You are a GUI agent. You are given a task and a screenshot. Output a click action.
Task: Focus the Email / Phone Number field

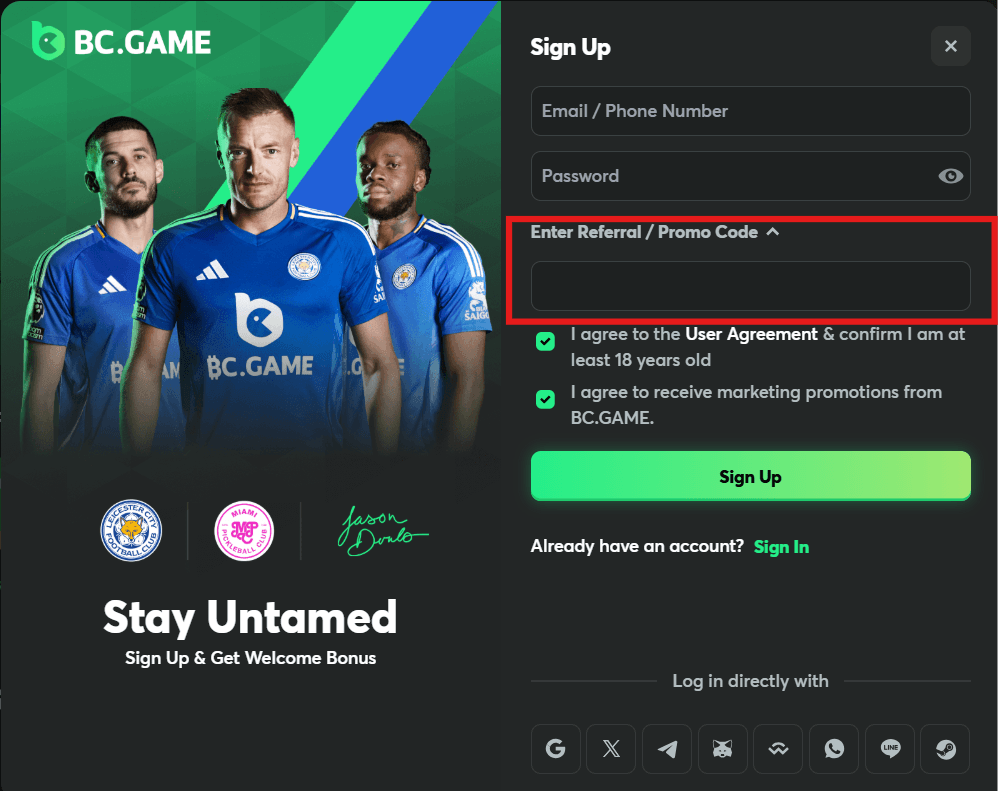pyautogui.click(x=750, y=111)
